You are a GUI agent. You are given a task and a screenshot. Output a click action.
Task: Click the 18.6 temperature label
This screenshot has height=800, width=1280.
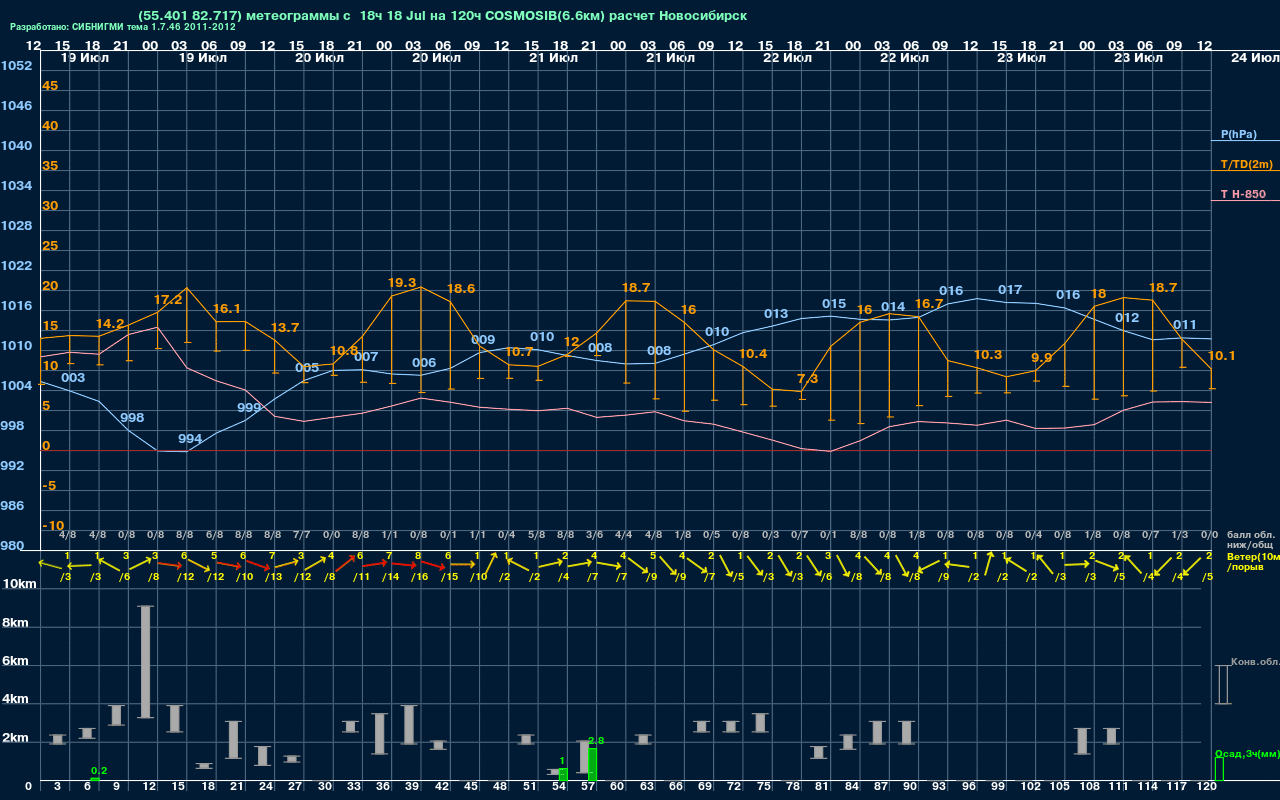(461, 288)
